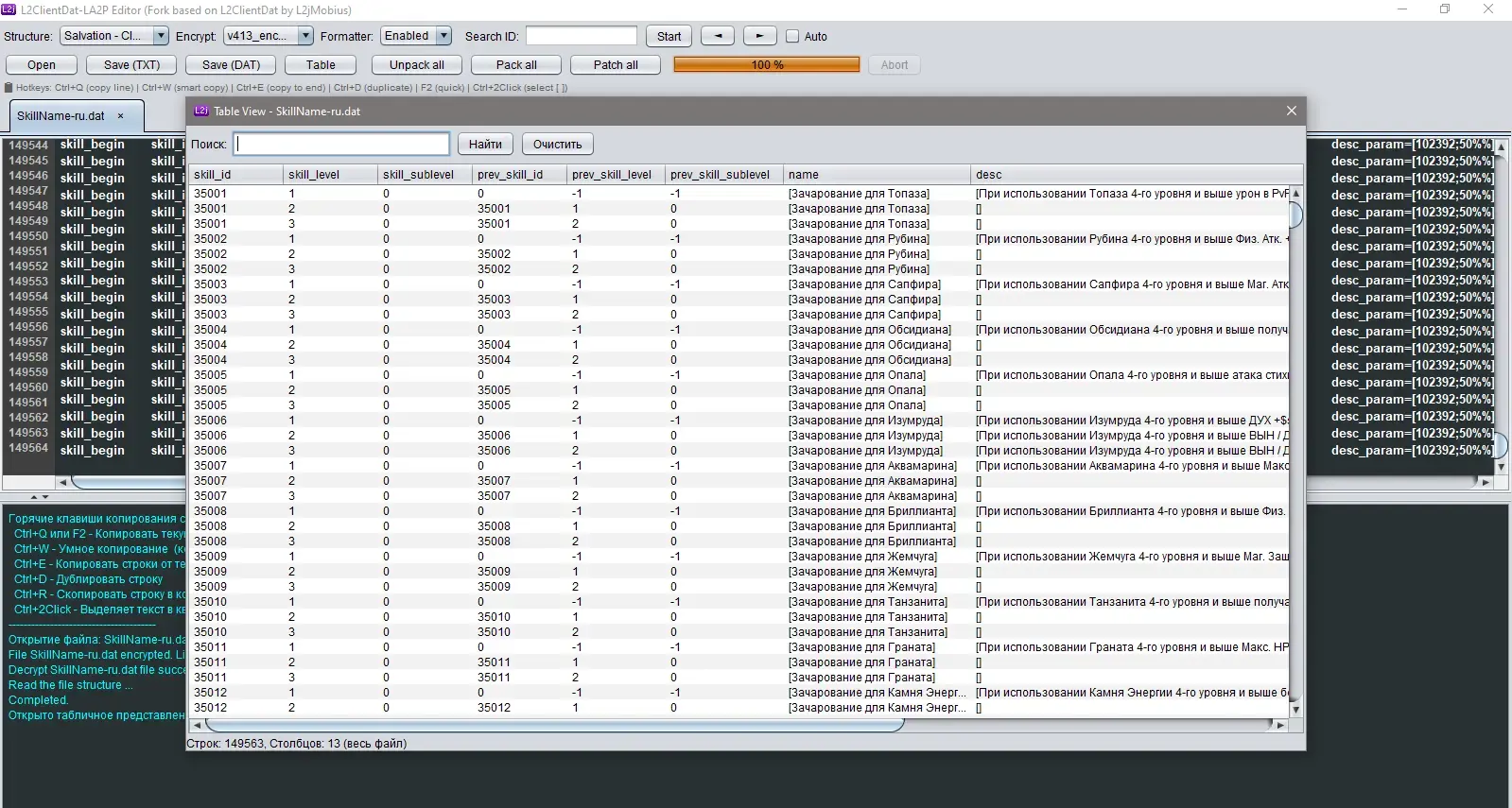
Task: Click editor line number 149544
Action: point(28,145)
